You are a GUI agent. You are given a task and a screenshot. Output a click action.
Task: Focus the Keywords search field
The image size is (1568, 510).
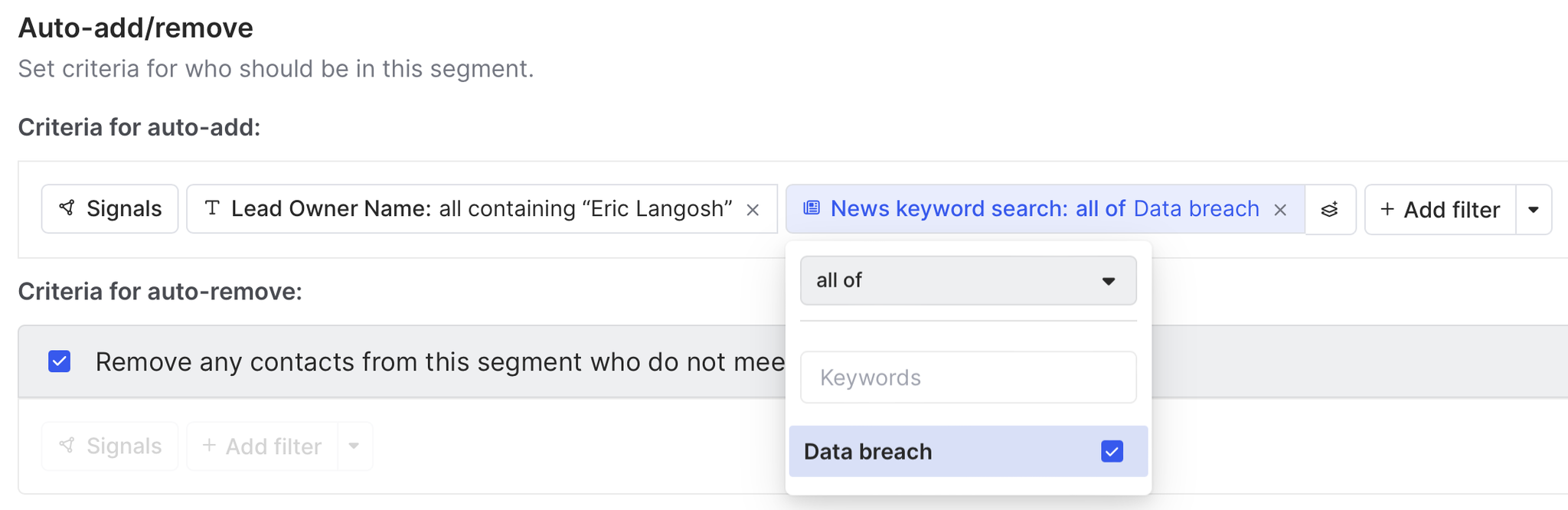tap(968, 378)
